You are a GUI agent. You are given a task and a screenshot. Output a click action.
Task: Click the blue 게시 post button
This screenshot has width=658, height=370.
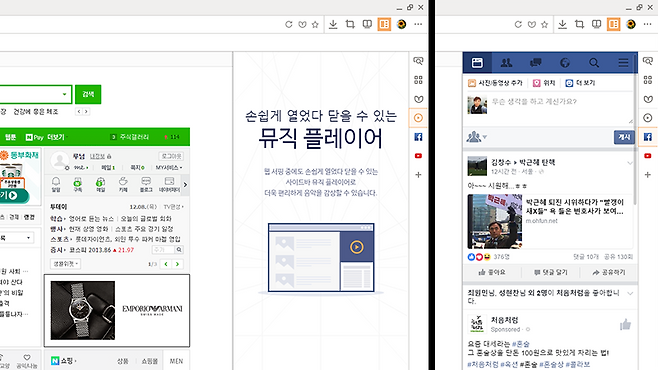(624, 137)
